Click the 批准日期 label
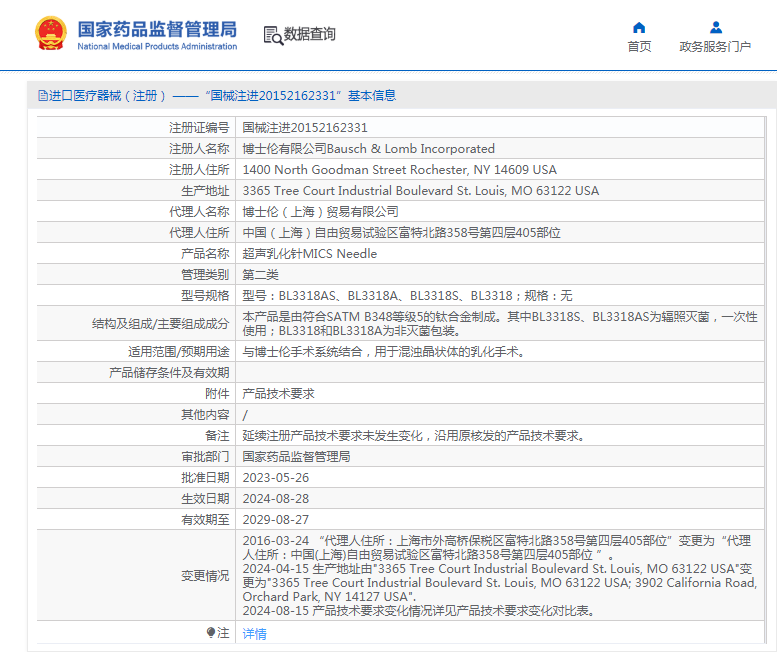The height and width of the screenshot is (652, 777). pos(205,478)
